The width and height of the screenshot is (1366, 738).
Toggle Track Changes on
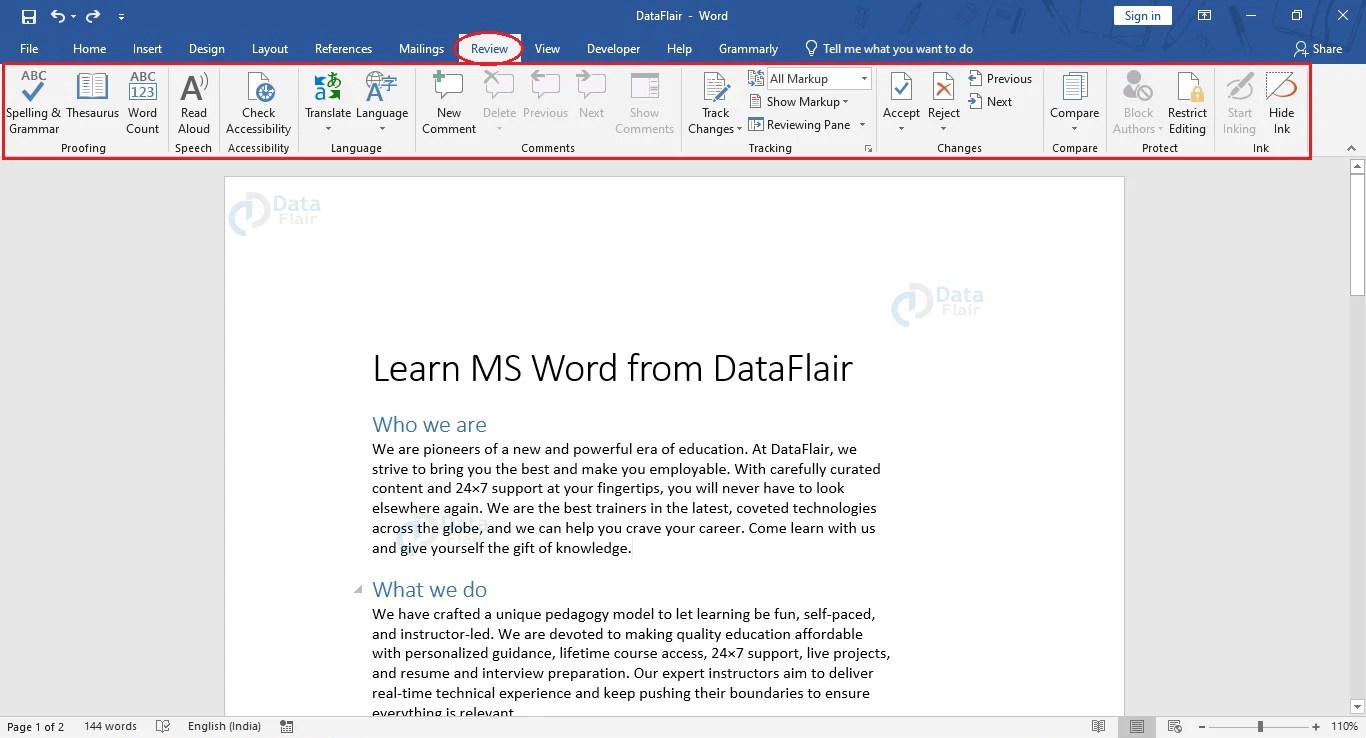(x=713, y=100)
